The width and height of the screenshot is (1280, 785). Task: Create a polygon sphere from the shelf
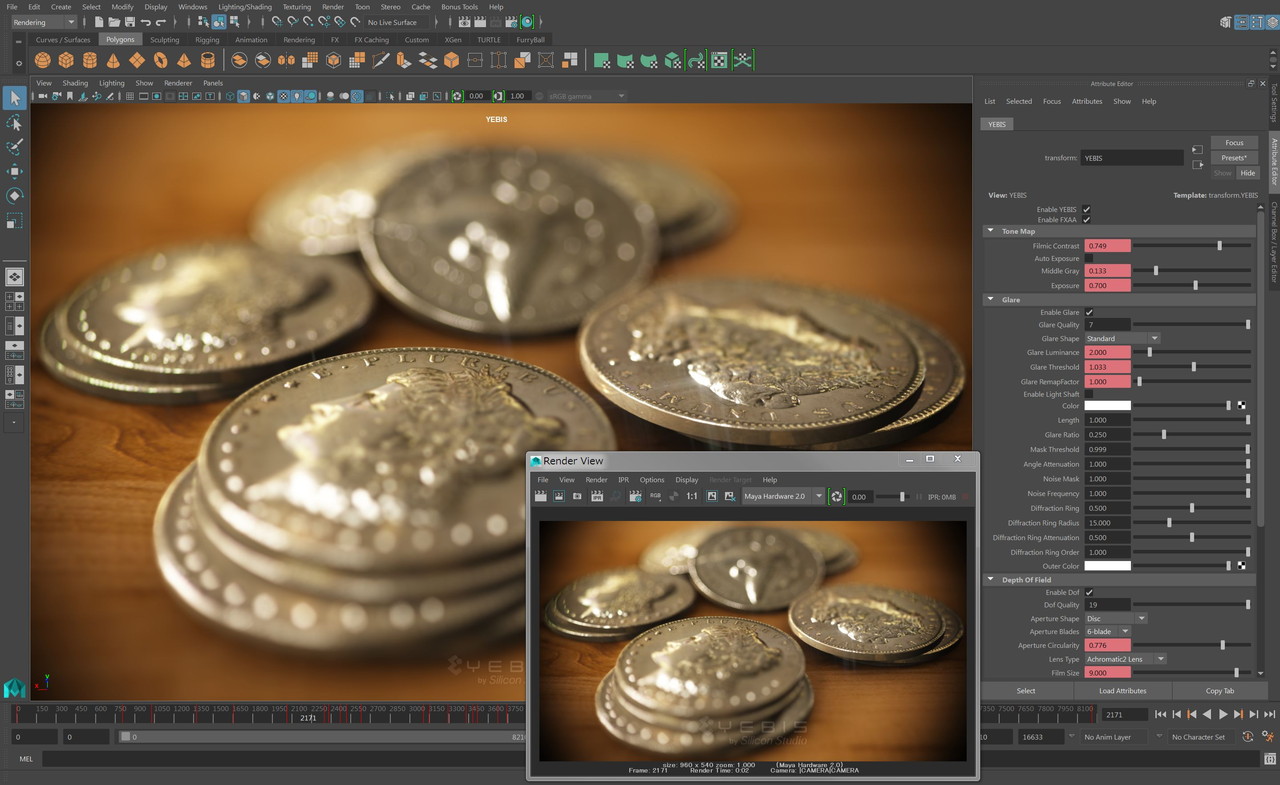(x=43, y=61)
